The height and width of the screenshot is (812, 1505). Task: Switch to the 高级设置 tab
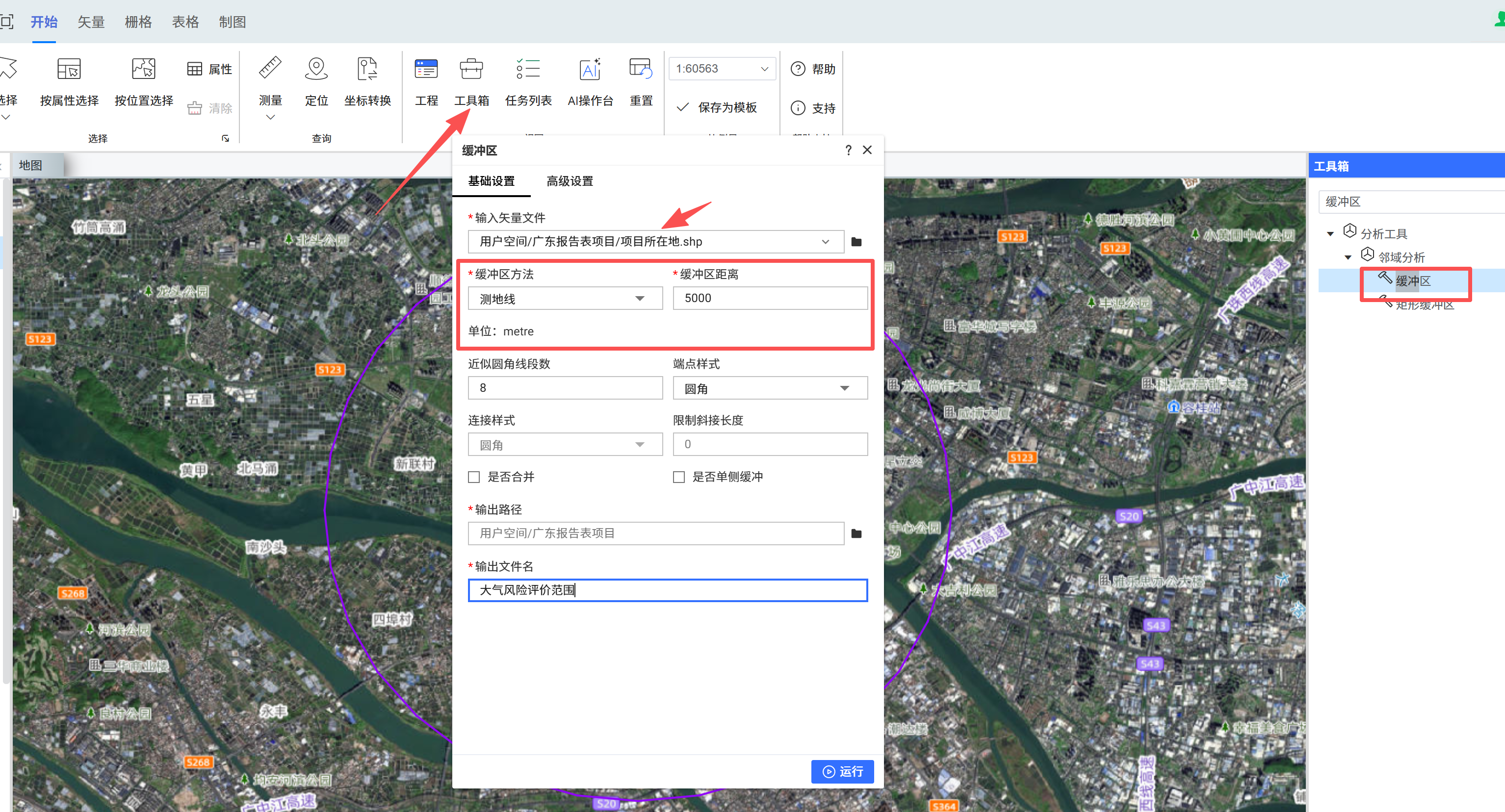[x=570, y=181]
